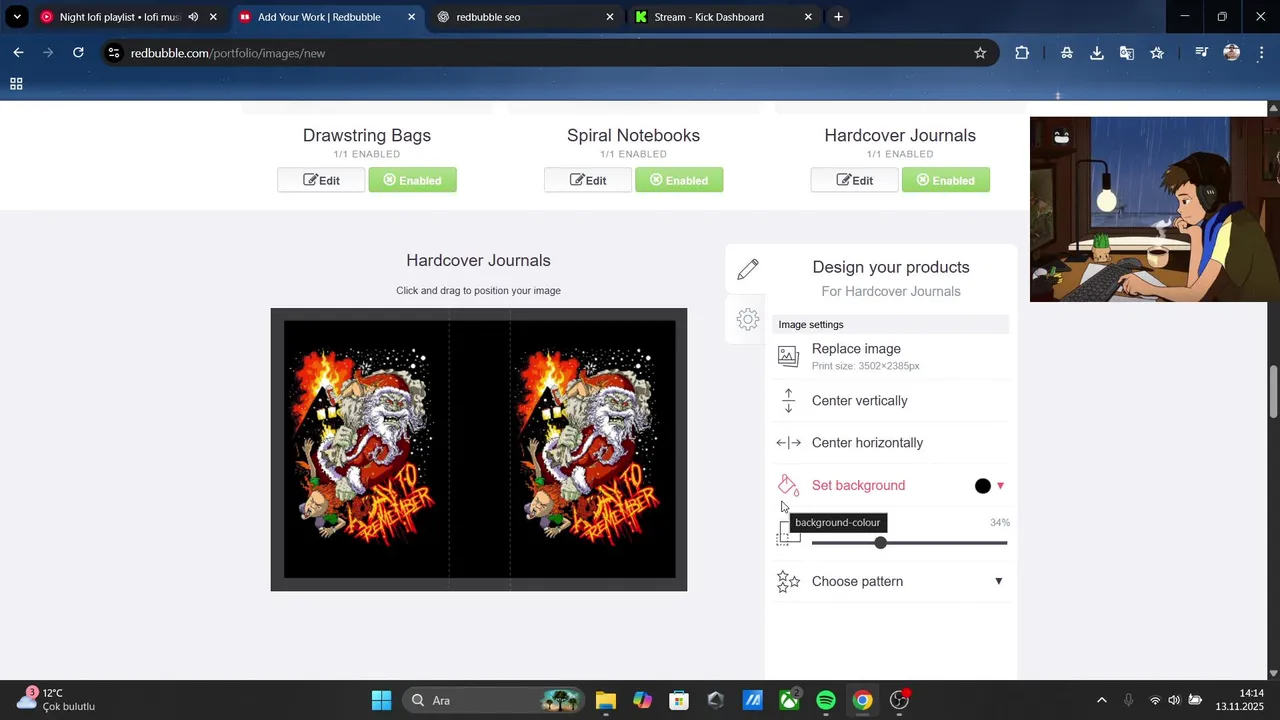This screenshot has width=1280, height=720.
Task: Expand the Set background colour dropdown arrow
Action: pos(1000,486)
